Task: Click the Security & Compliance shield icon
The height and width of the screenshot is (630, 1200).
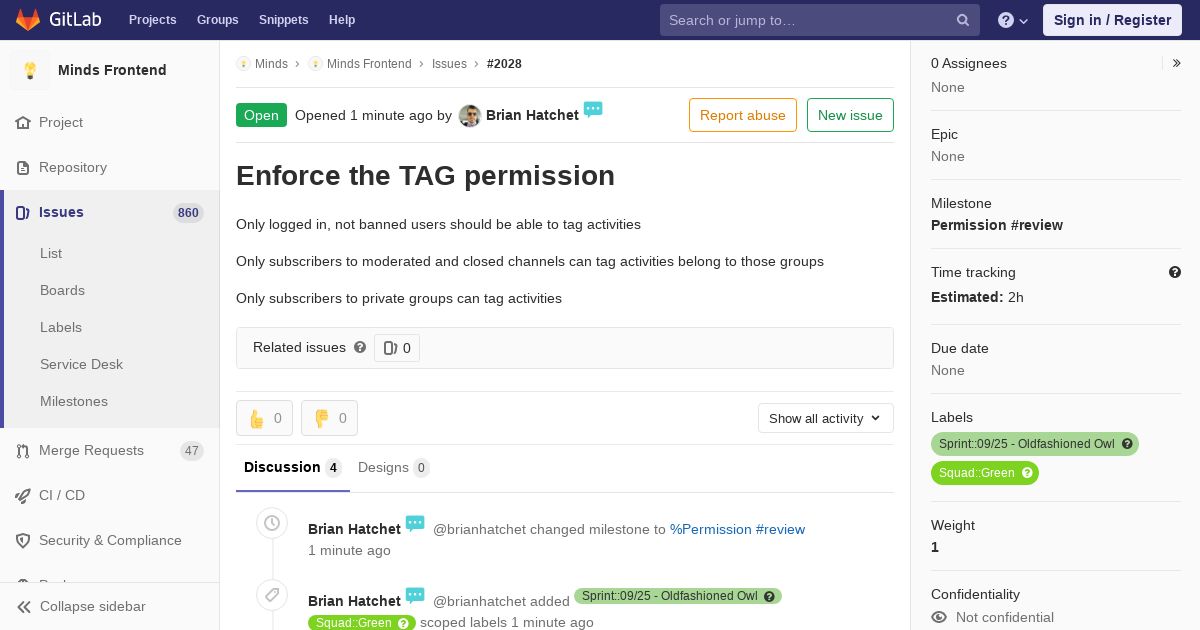Action: click(23, 541)
